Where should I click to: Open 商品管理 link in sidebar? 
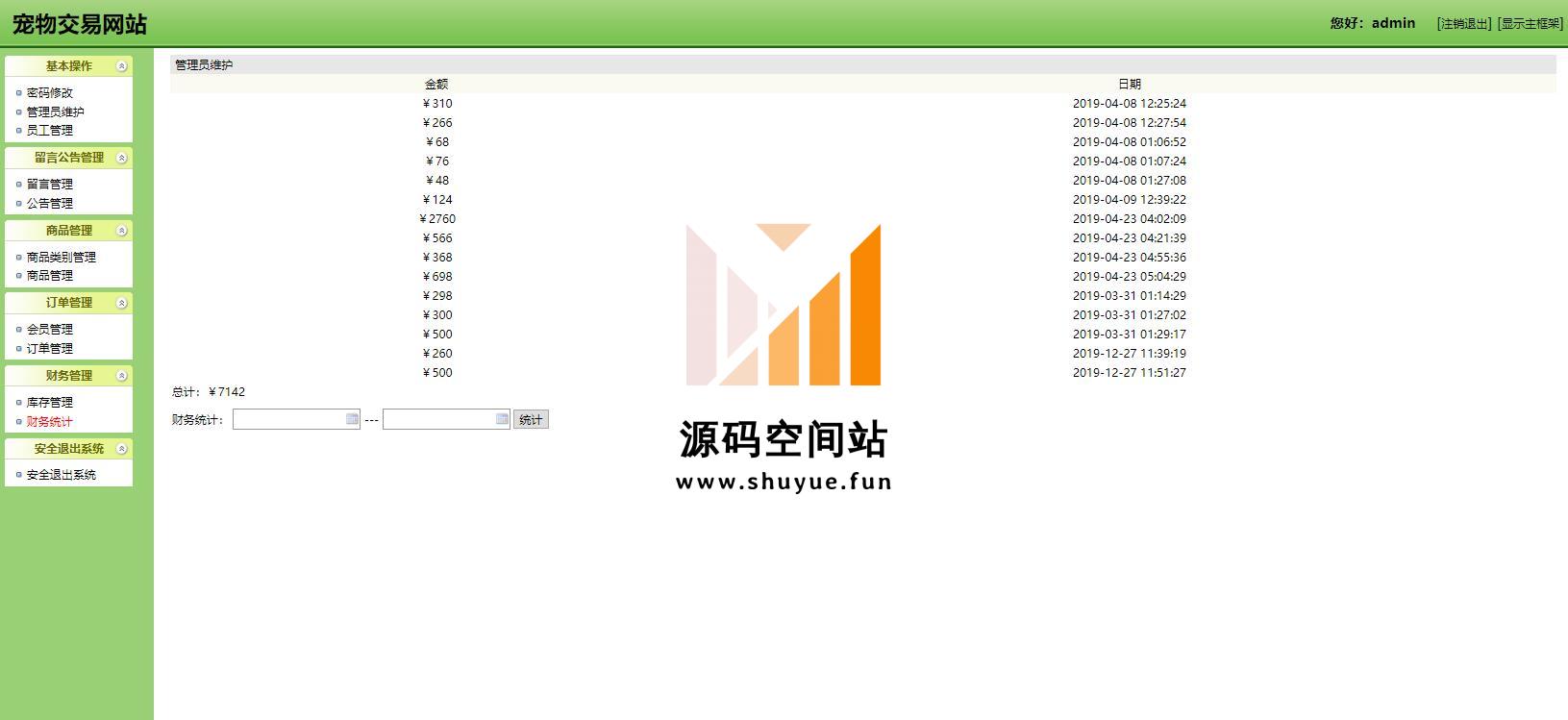click(50, 276)
